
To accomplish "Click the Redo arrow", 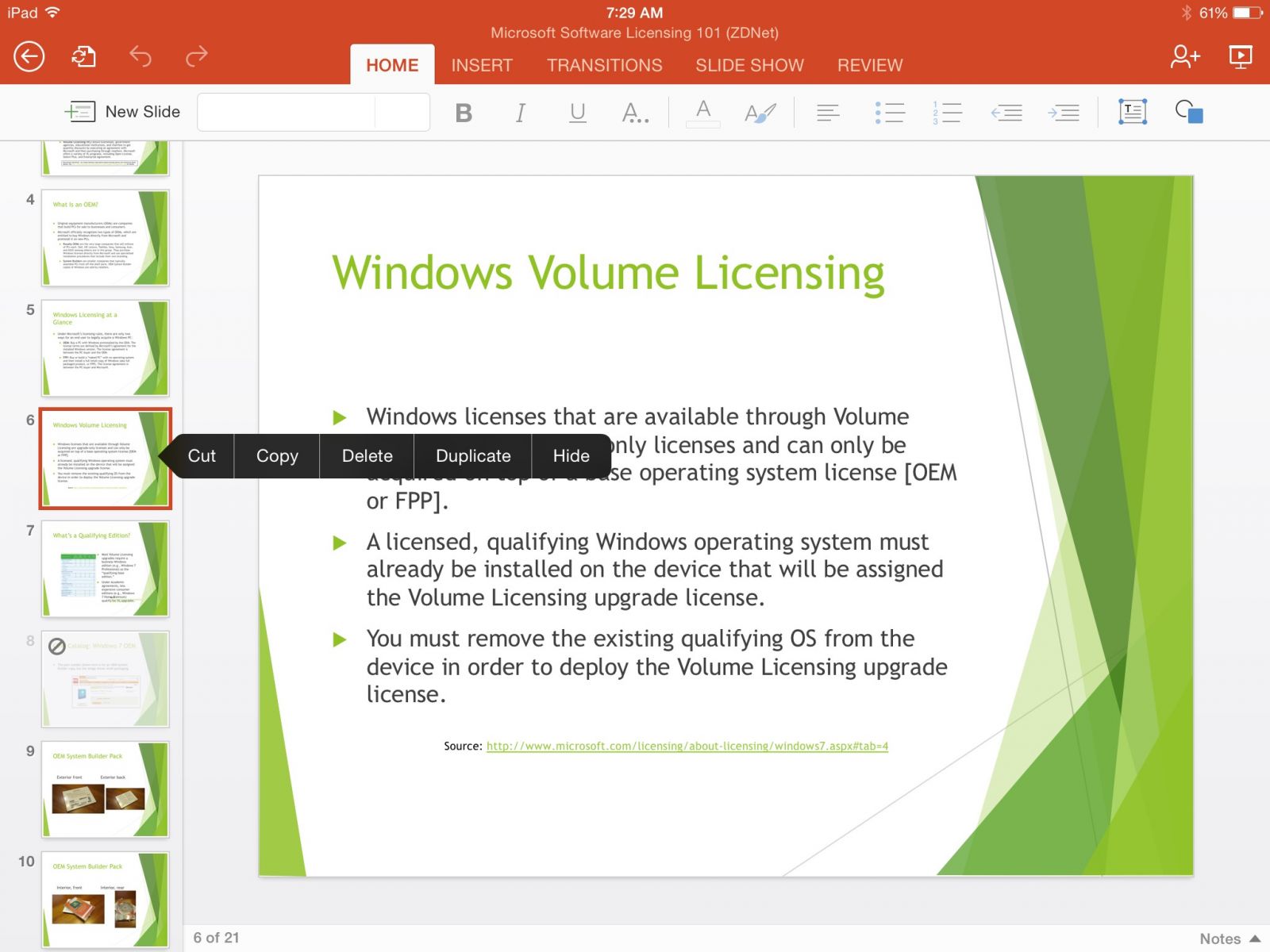I will pyautogui.click(x=196, y=56).
